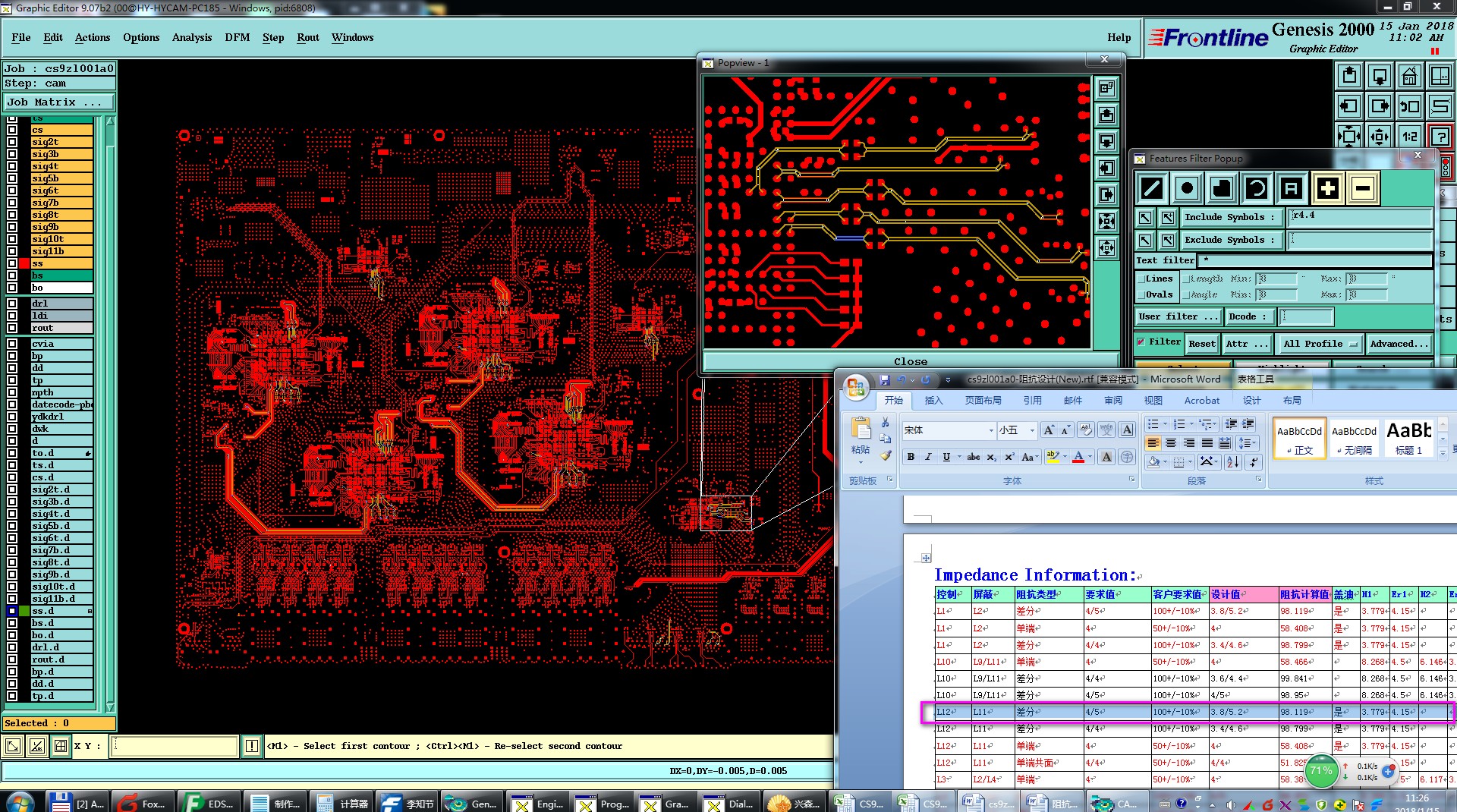
Task: Click the green color swatch beside ss.d layer
Action: 24,611
